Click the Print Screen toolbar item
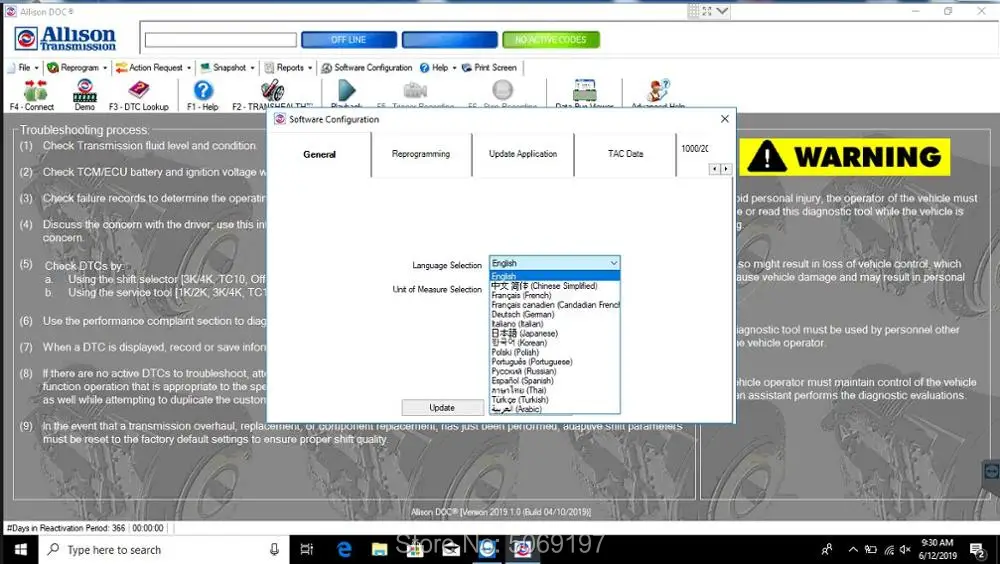Viewport: 1000px width, 564px height. point(489,67)
